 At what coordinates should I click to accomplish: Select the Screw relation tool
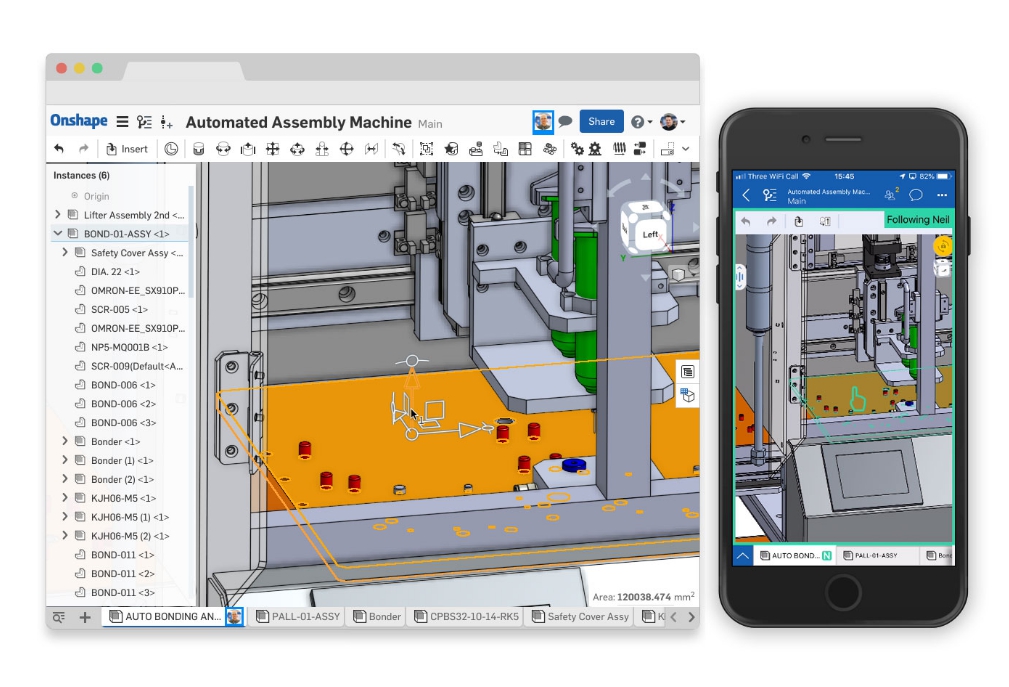[x=619, y=149]
